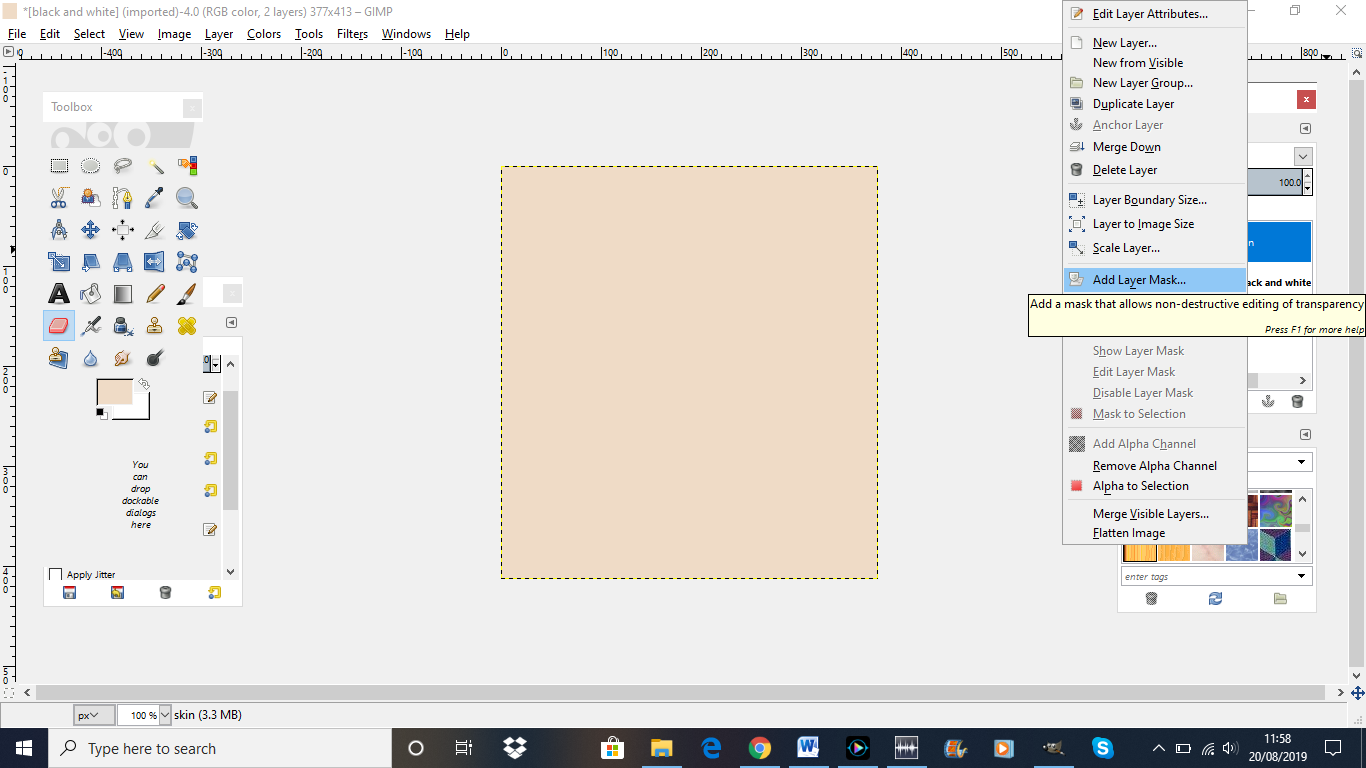1366x768 pixels.
Task: Click Disable Layer Mask entry
Action: tap(1142, 392)
